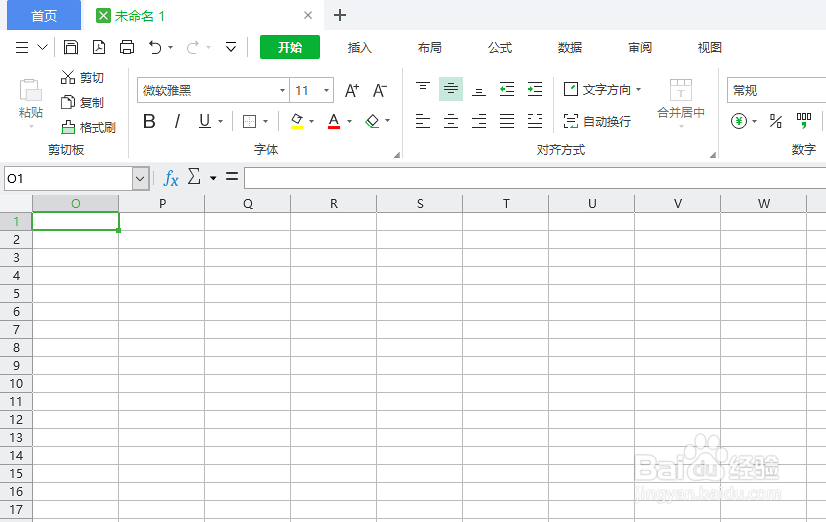
Task: Open the Name Box dropdown arrow
Action: (x=140, y=179)
